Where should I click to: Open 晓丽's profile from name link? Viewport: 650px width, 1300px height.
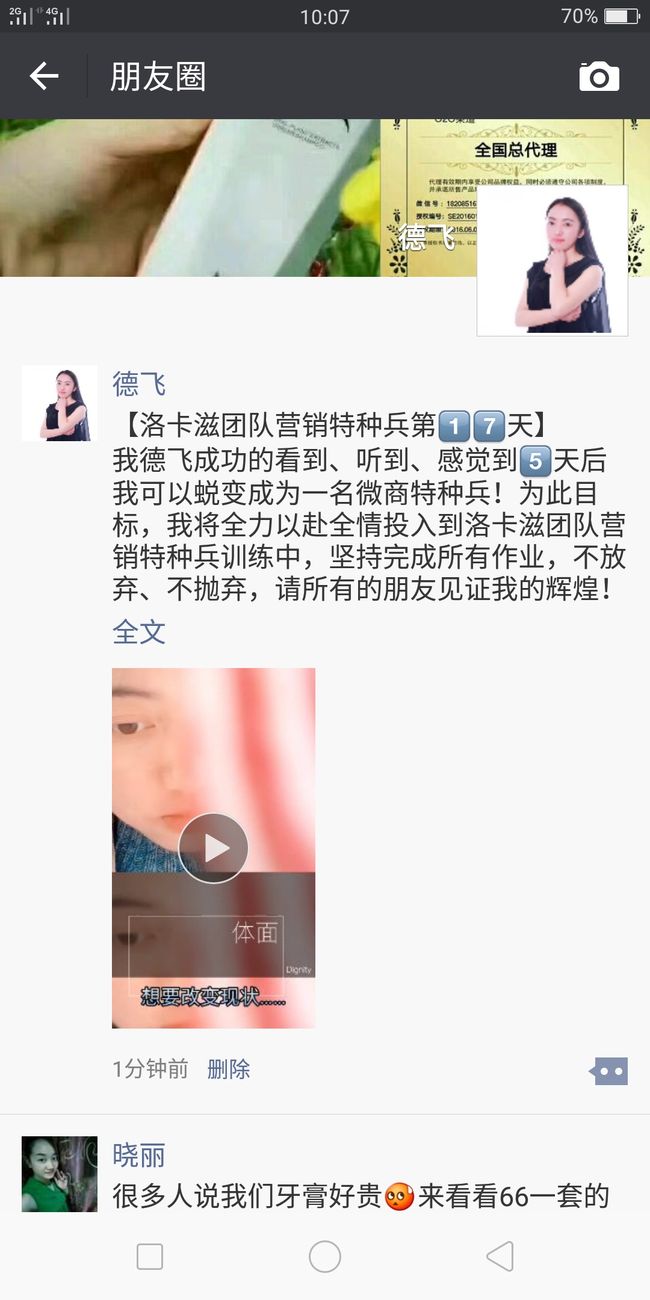click(139, 1156)
